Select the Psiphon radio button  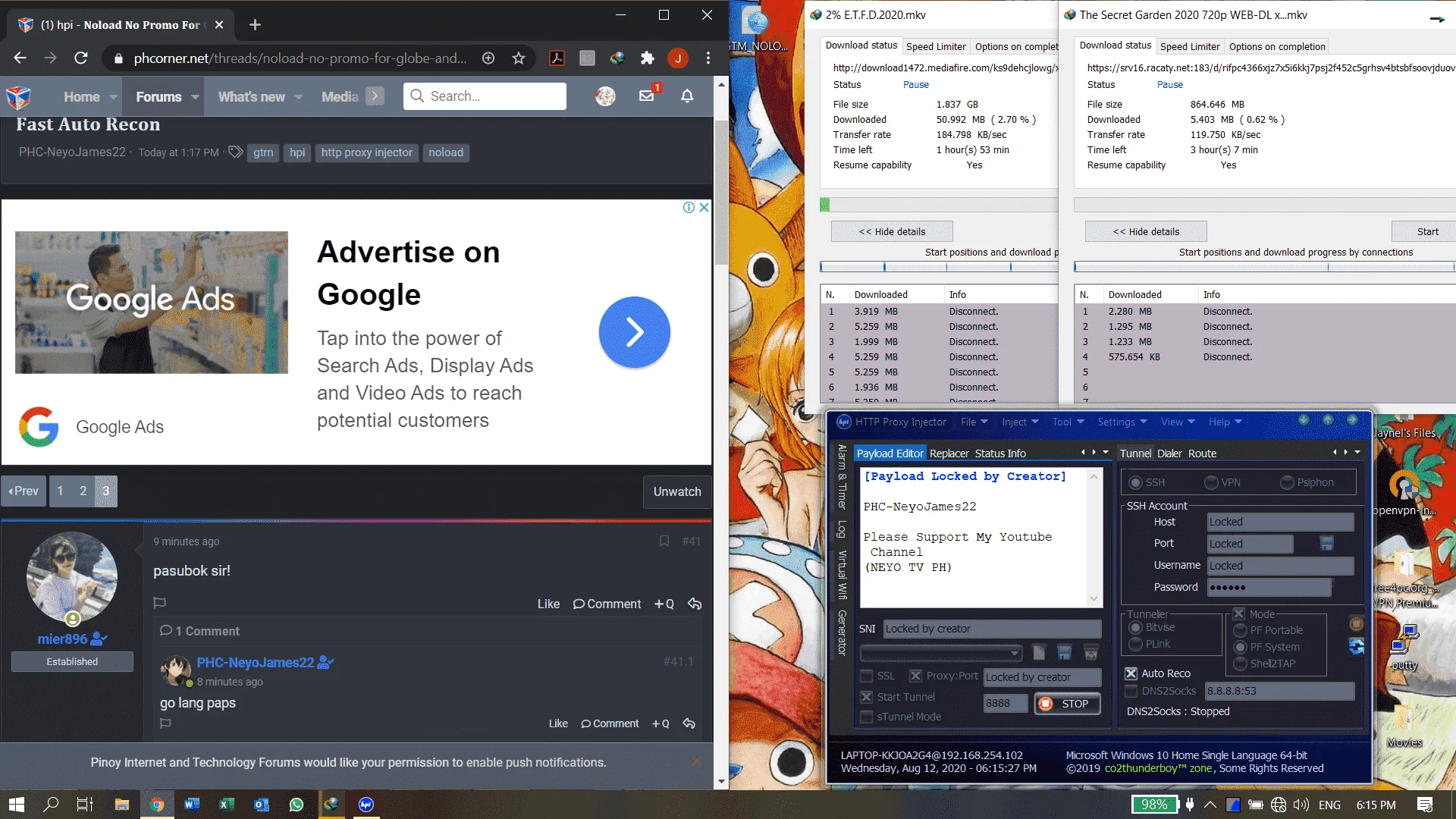1287,482
